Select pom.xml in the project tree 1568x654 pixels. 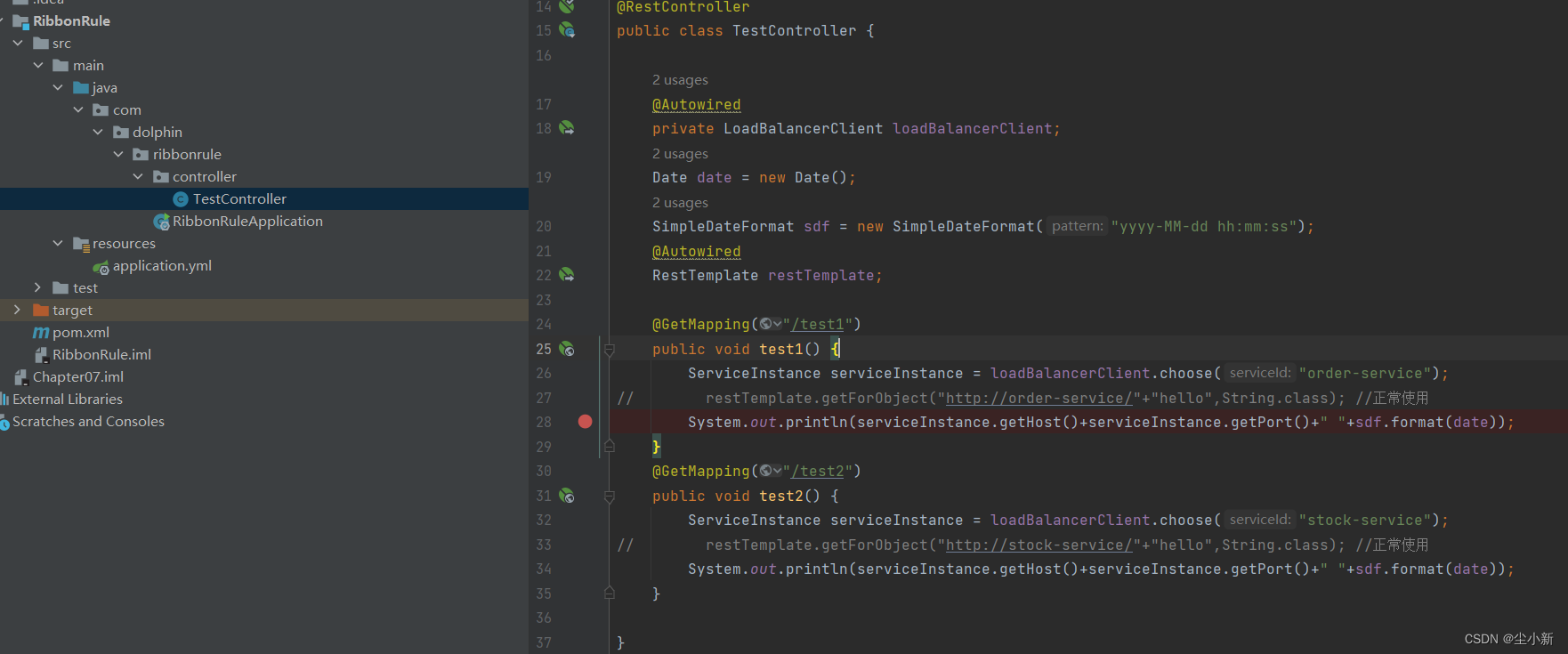click(81, 333)
